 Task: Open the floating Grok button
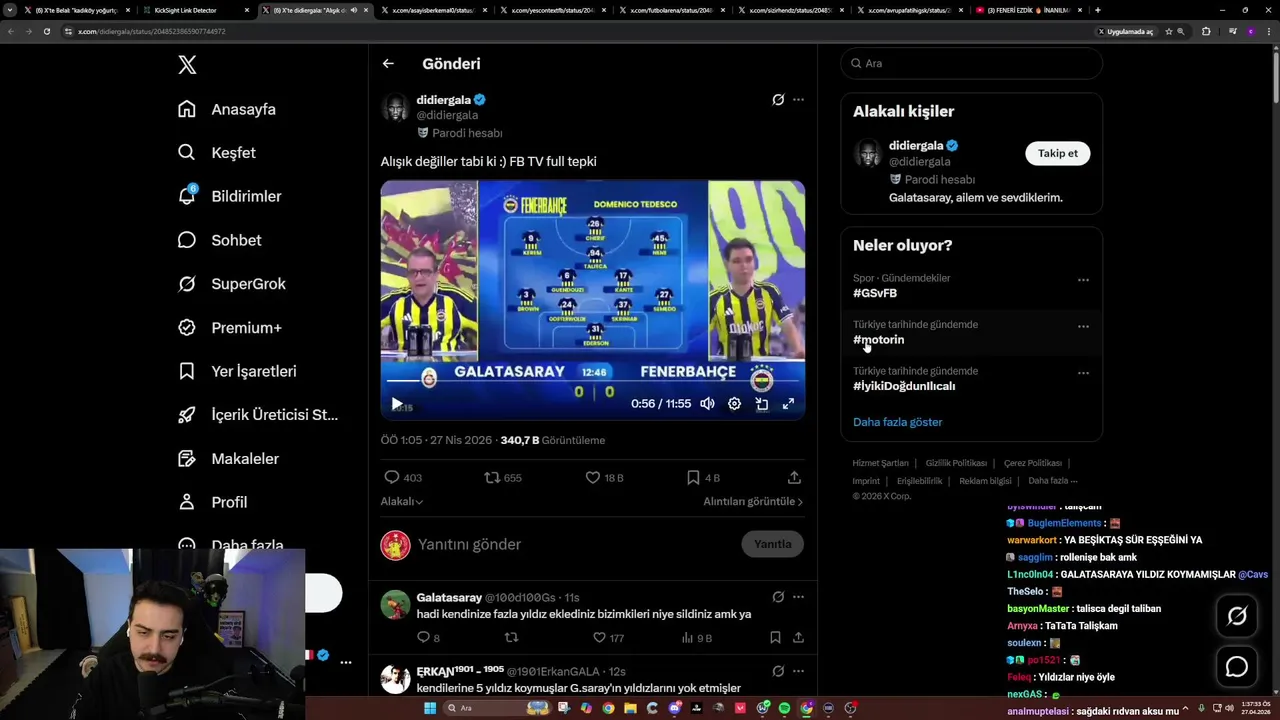pyautogui.click(x=1237, y=616)
